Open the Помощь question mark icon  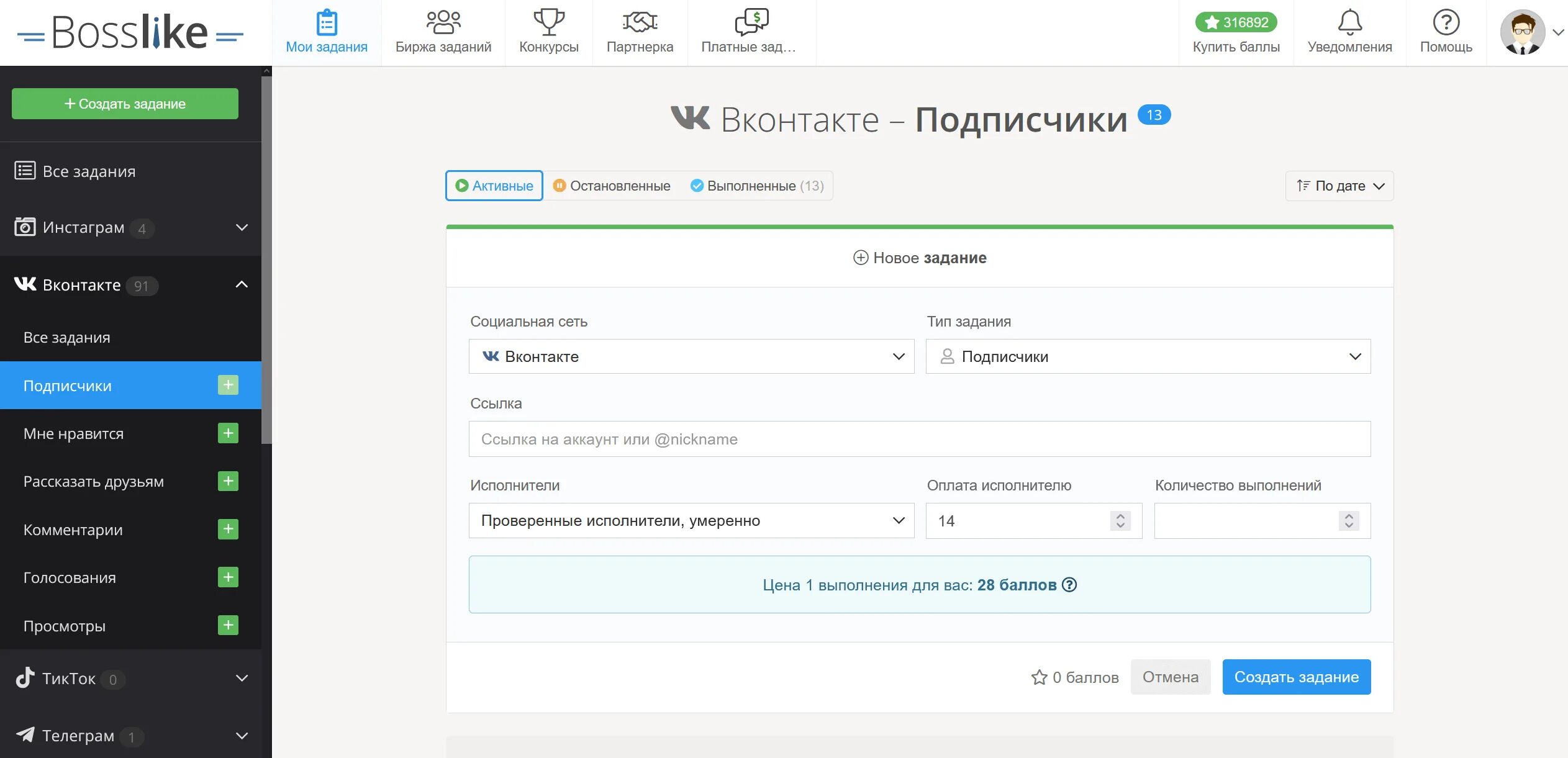pos(1446,23)
